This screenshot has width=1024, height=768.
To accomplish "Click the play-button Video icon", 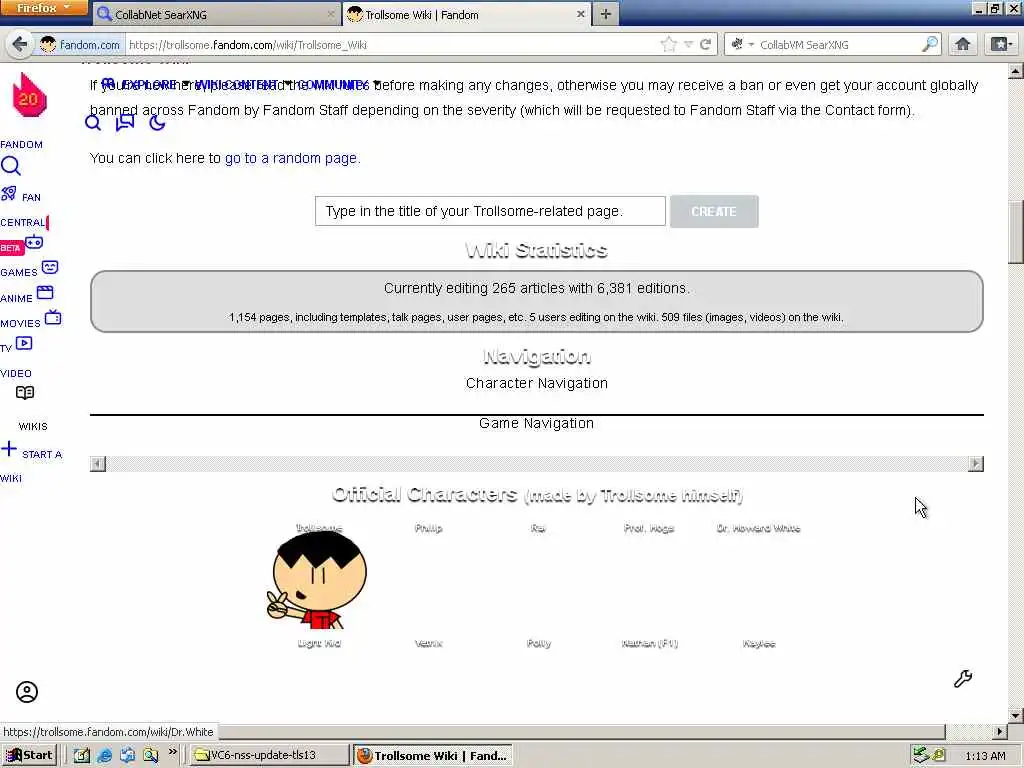I will [x=24, y=343].
